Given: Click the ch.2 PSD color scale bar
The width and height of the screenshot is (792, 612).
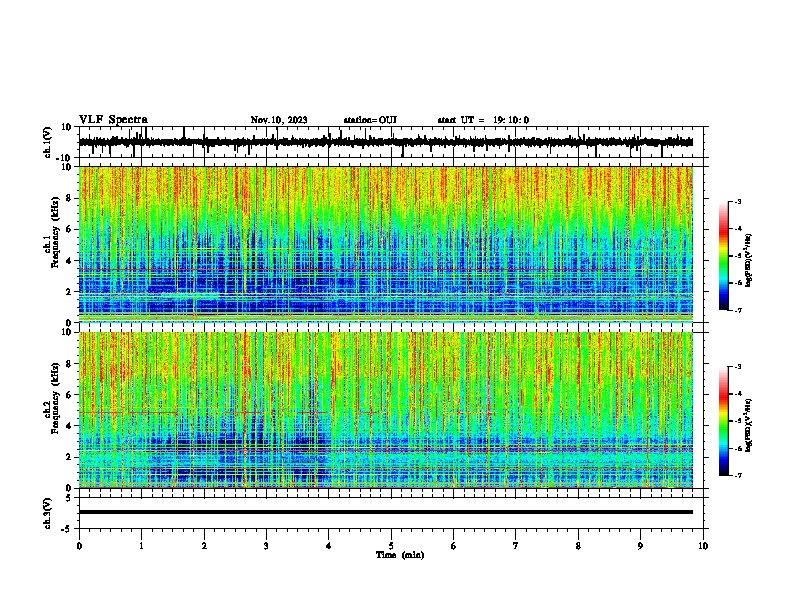Looking at the screenshot, I should [724, 421].
